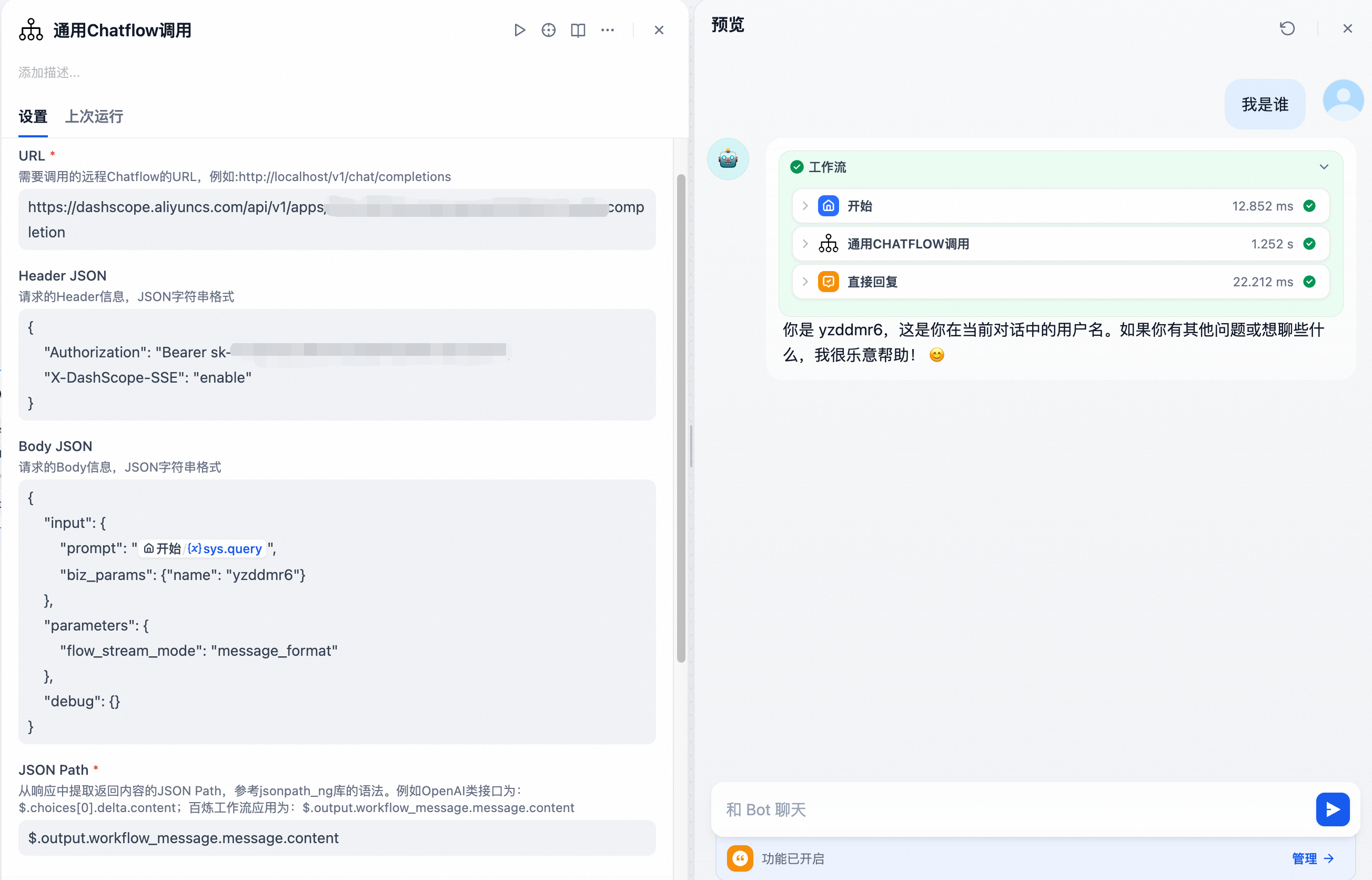Expand the 直接回复 step details
The image size is (1372, 880).
(805, 282)
